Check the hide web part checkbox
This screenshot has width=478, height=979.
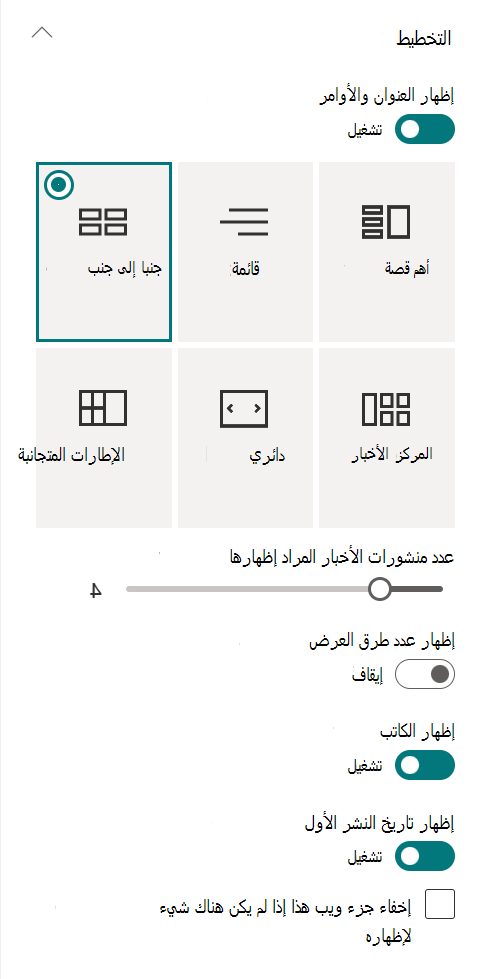click(440, 904)
